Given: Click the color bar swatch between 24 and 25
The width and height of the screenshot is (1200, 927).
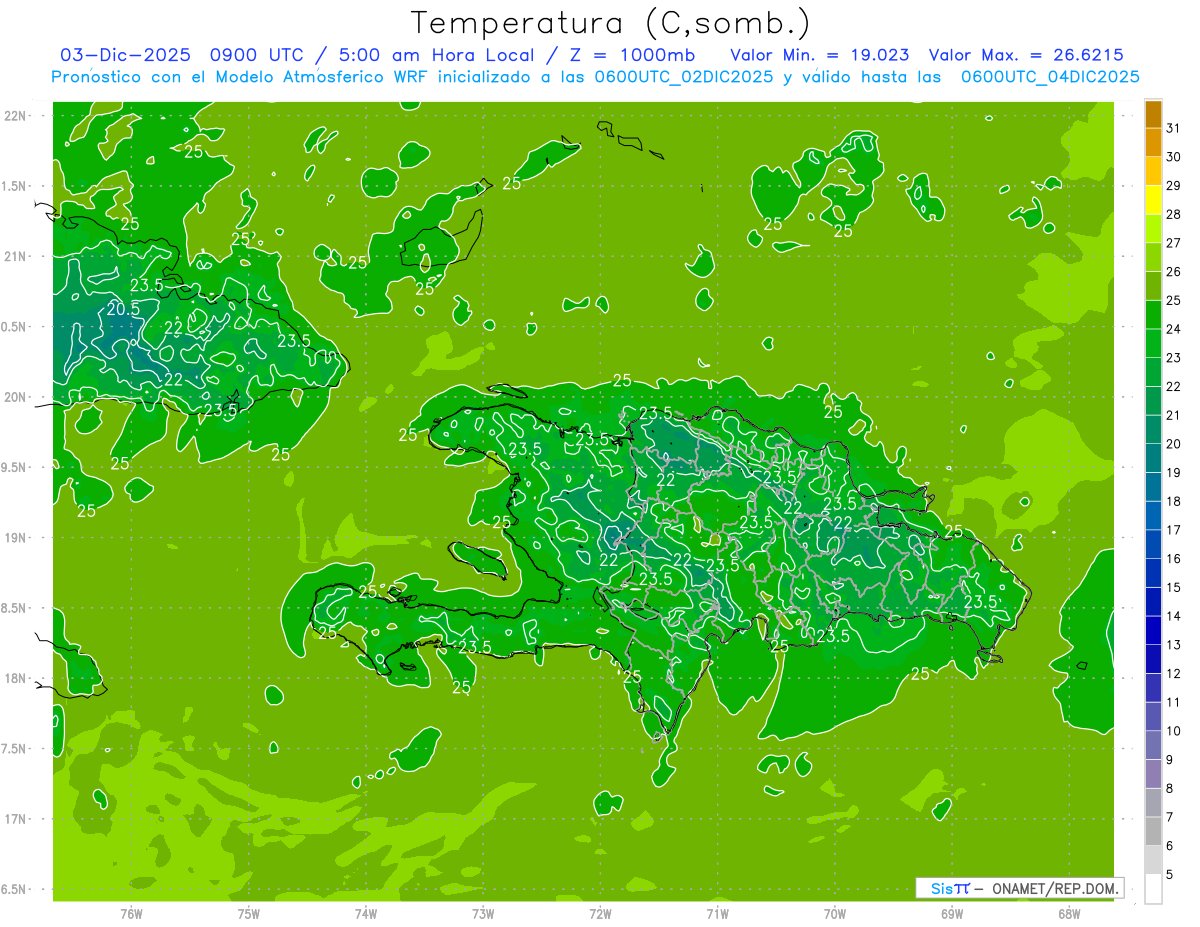Looking at the screenshot, I should (x=1153, y=315).
